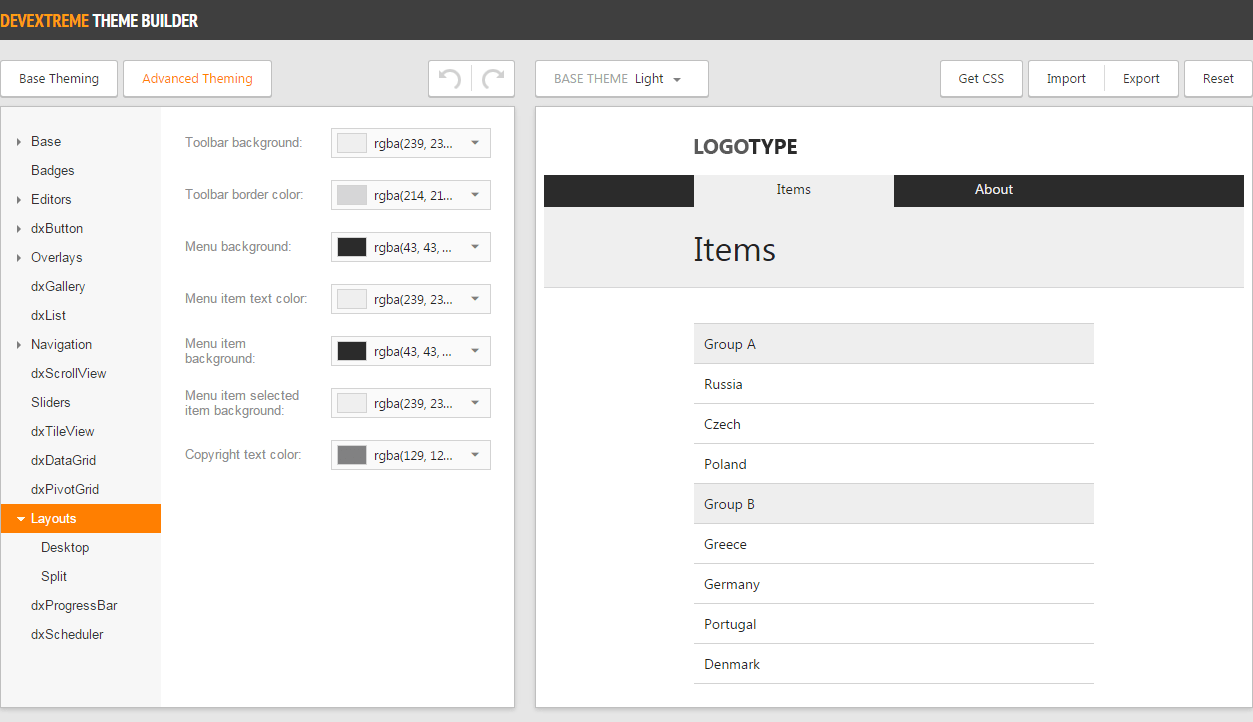Export the current theme
Viewport: 1253px width, 722px height.
tap(1141, 79)
